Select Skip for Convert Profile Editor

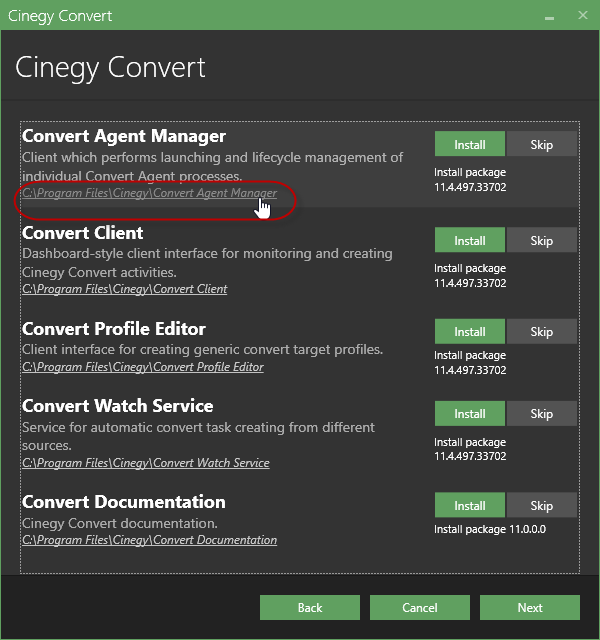coord(542,331)
